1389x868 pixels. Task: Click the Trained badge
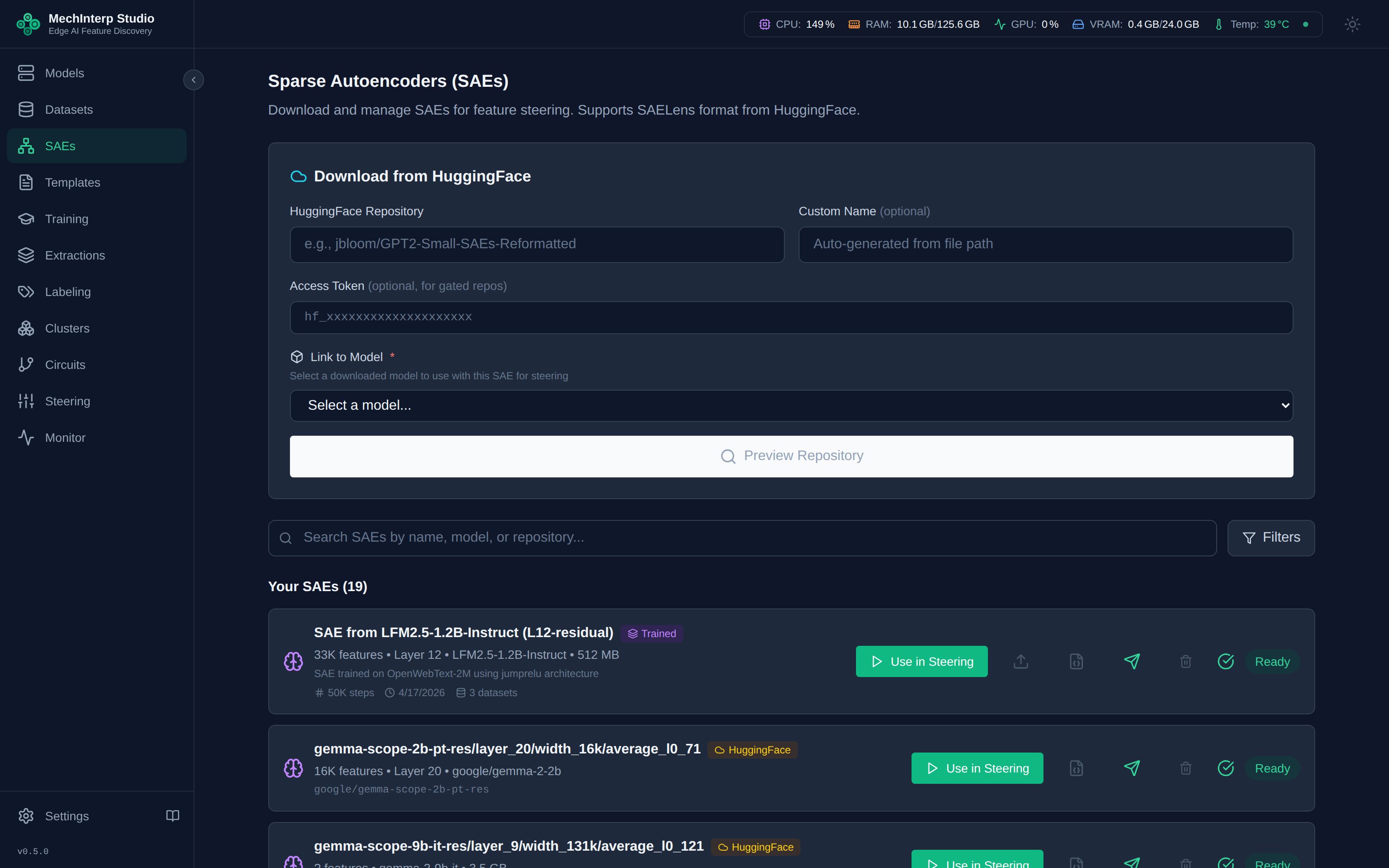tap(652, 633)
